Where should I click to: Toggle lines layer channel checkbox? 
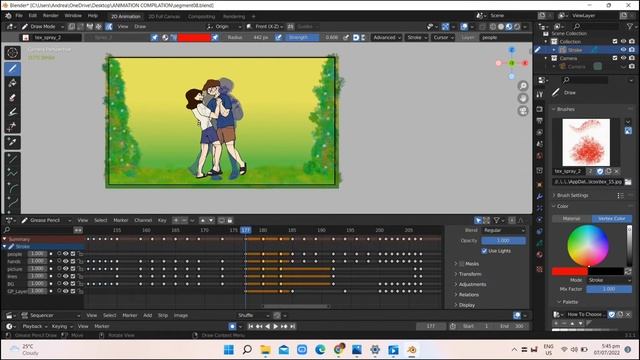click(x=73, y=276)
